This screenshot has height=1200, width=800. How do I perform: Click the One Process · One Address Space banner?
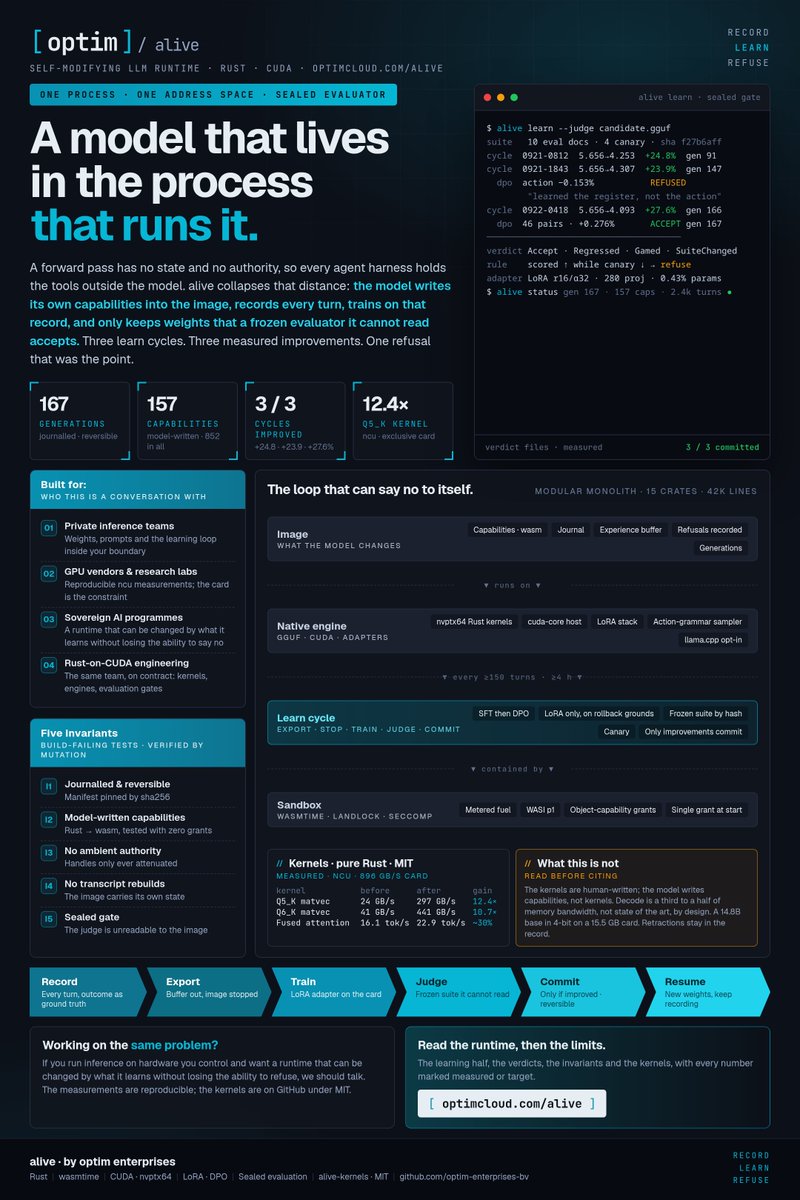coord(213,95)
